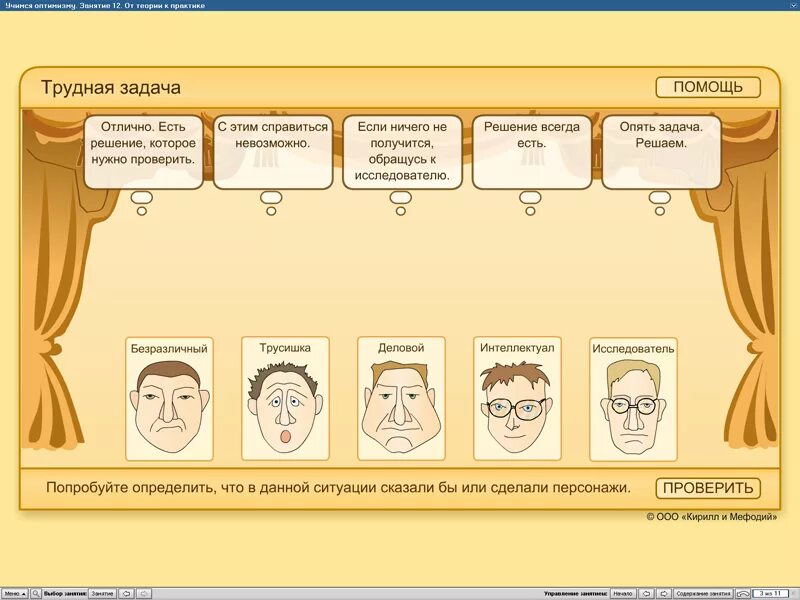Image resolution: width=800 pixels, height=600 pixels.
Task: Click the instruction text 'Попробуйте определить...'
Action: [x=338, y=487]
